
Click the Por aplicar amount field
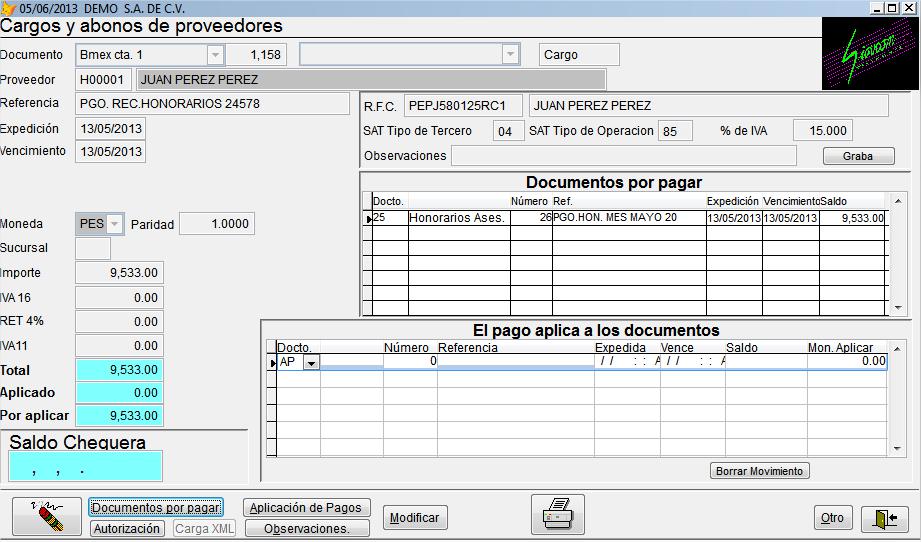pyautogui.click(x=119, y=416)
